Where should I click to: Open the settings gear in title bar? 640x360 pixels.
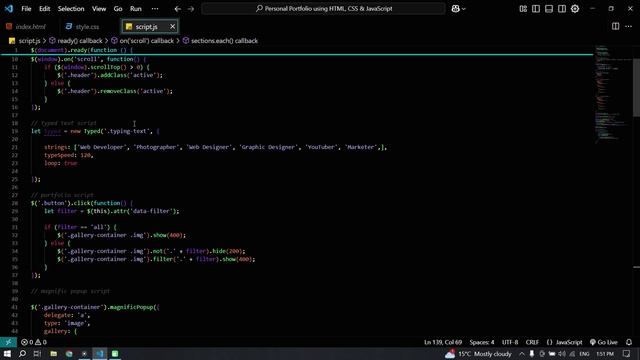[575, 9]
